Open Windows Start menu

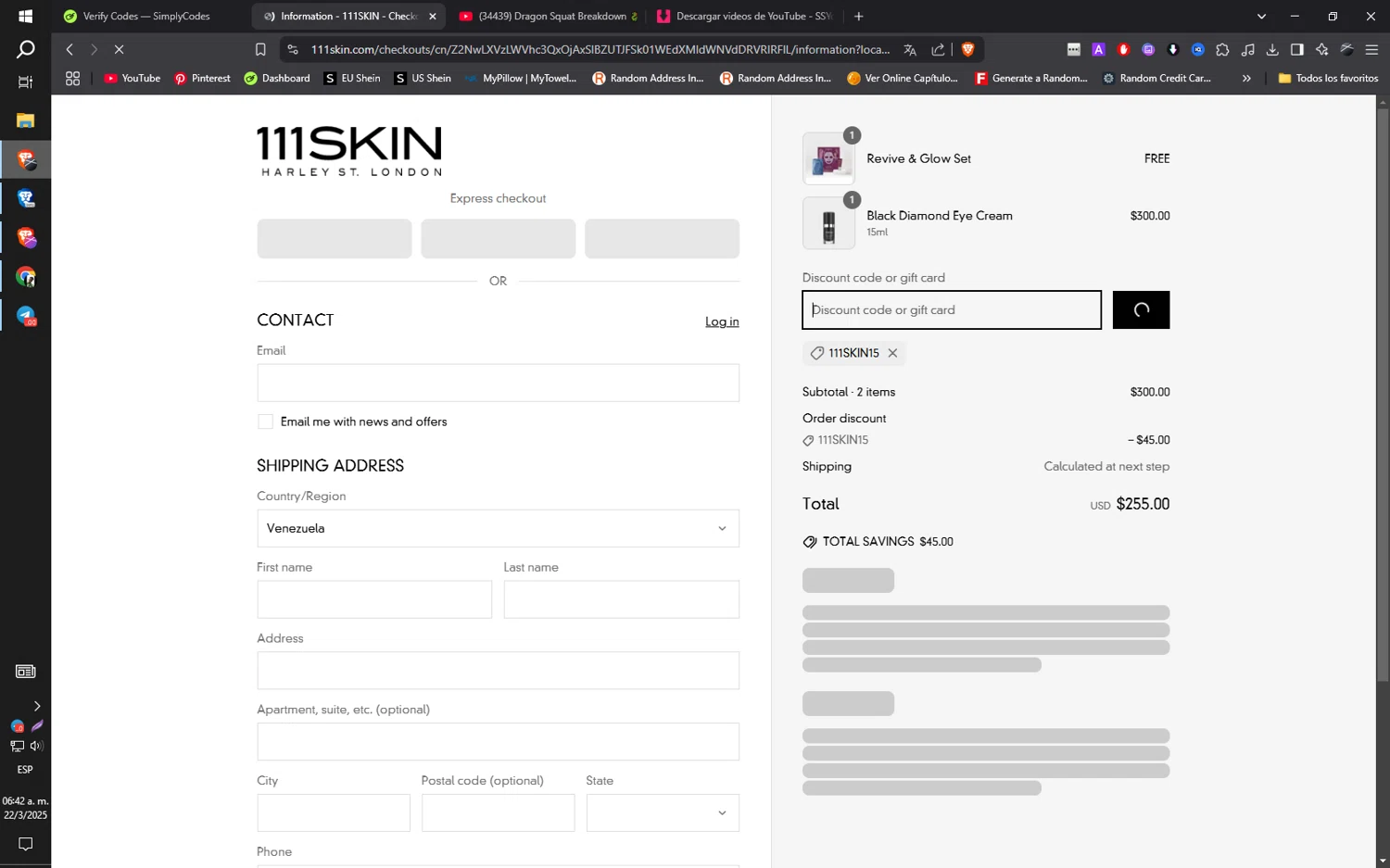click(25, 16)
